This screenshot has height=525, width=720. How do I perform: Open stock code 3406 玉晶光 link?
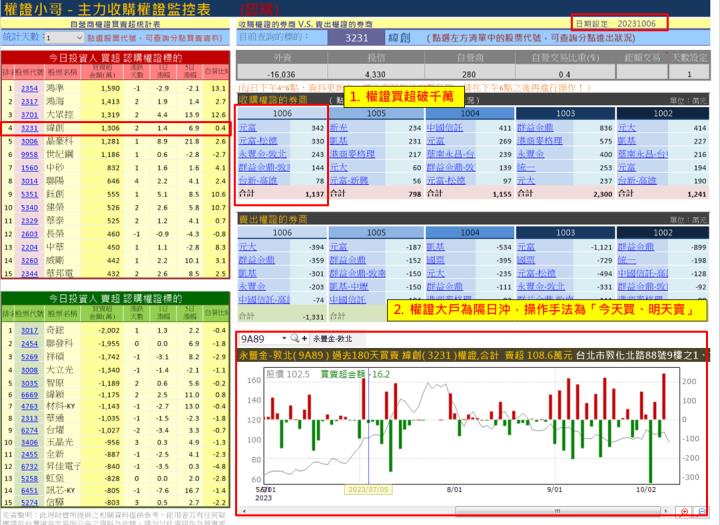29,442
